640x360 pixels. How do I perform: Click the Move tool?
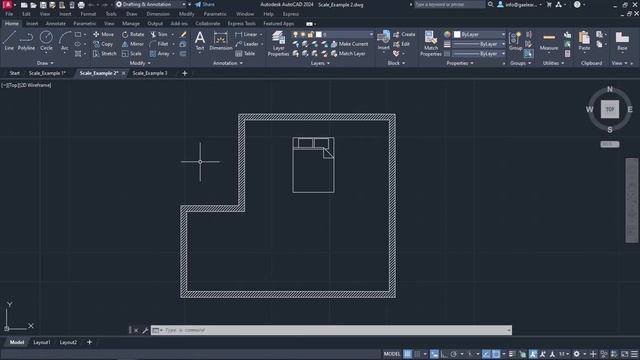click(x=103, y=34)
